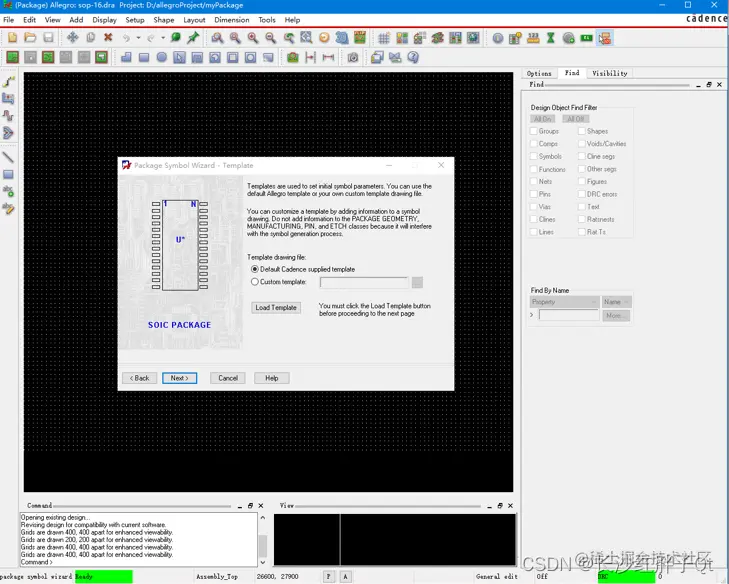Click the 3D viewer icon
The height and width of the screenshot is (584, 729).
[342, 38]
